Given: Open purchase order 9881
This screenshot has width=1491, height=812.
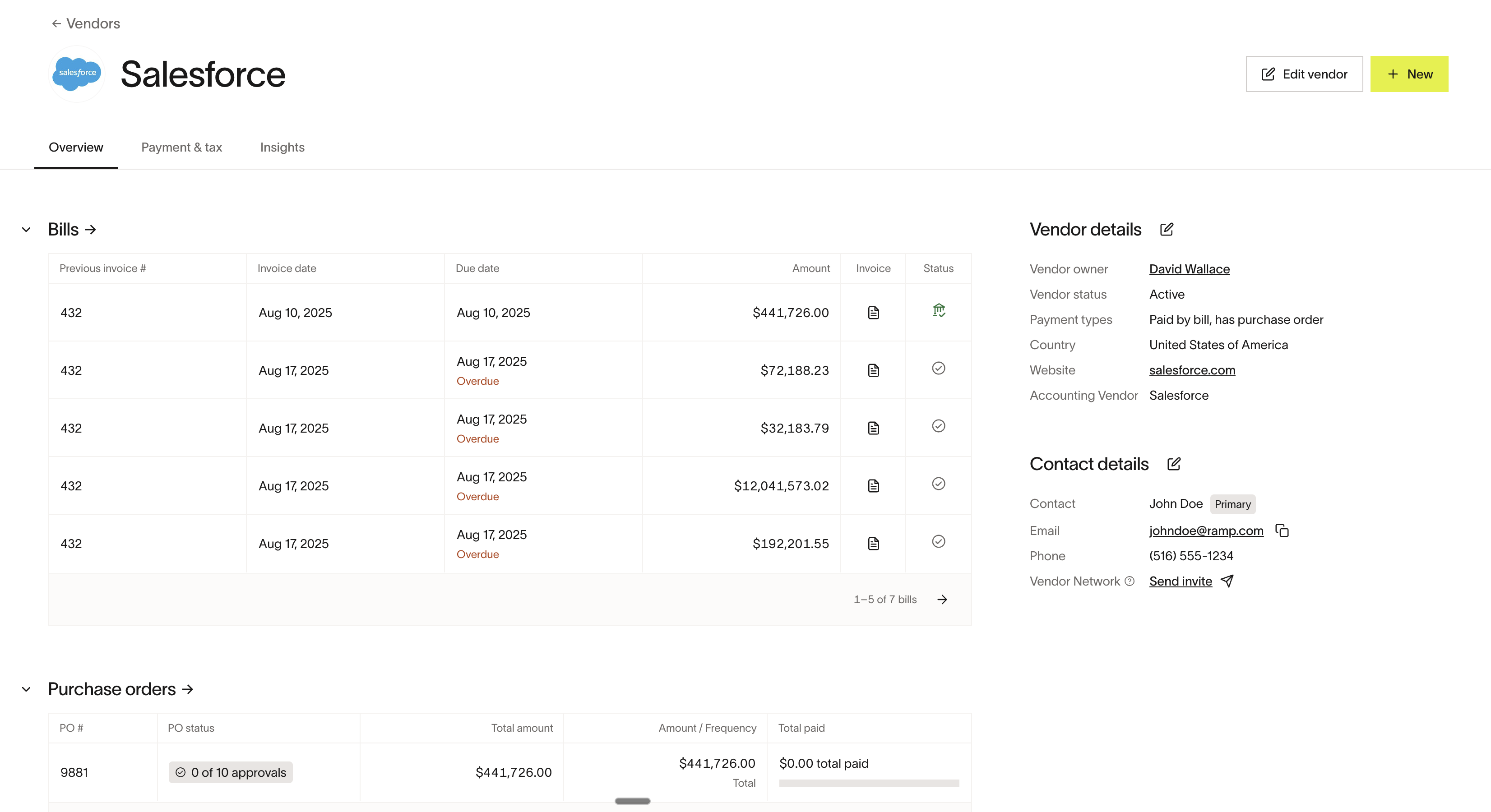Looking at the screenshot, I should tap(74, 773).
